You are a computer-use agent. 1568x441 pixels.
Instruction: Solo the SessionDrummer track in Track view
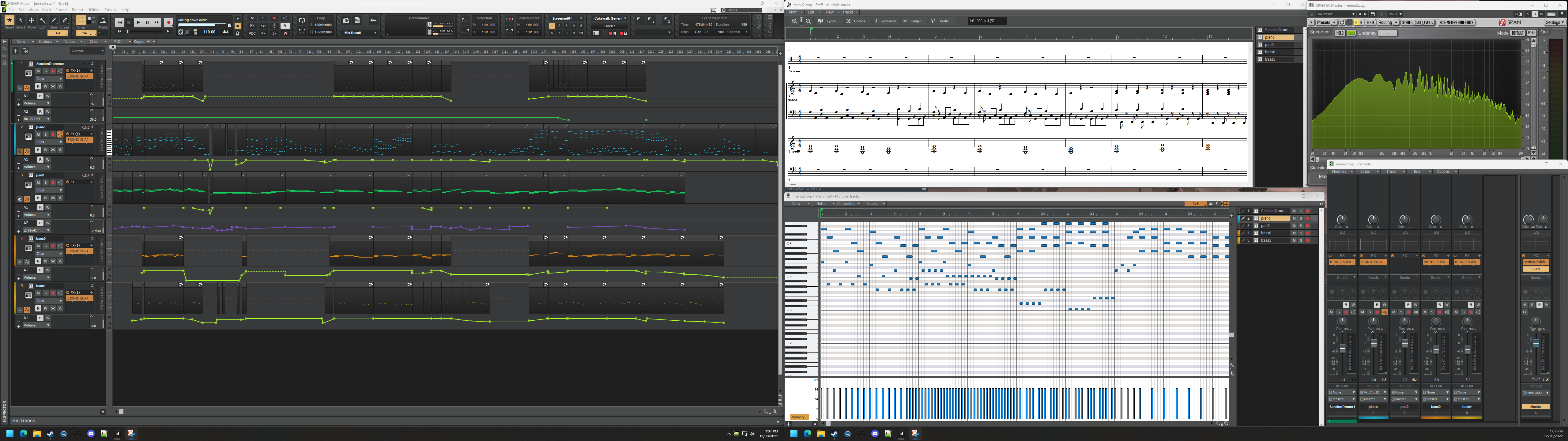pos(45,71)
